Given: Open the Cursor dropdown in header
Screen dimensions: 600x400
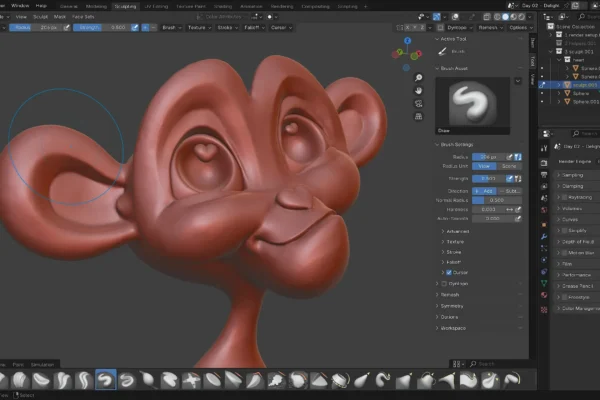Looking at the screenshot, I should pyautogui.click(x=281, y=28).
